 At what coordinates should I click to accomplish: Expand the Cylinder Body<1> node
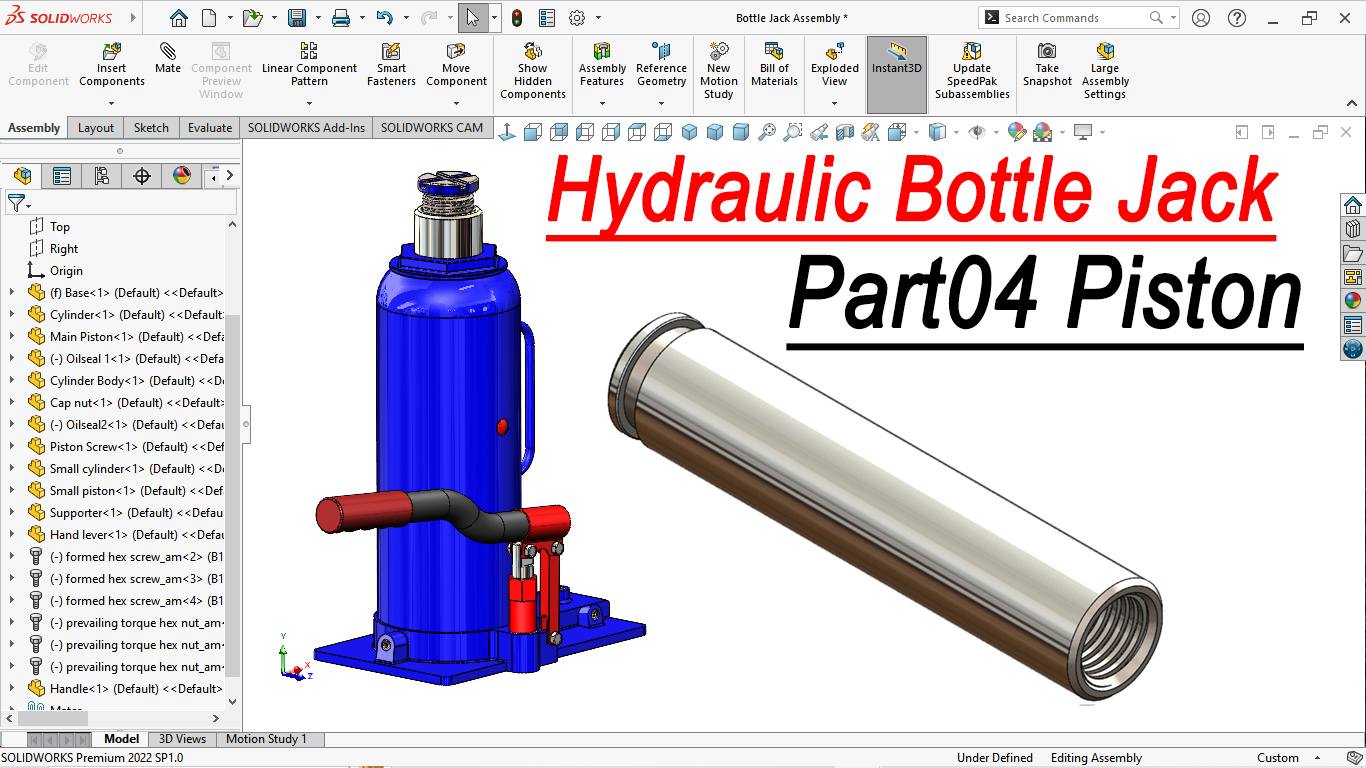[12, 381]
